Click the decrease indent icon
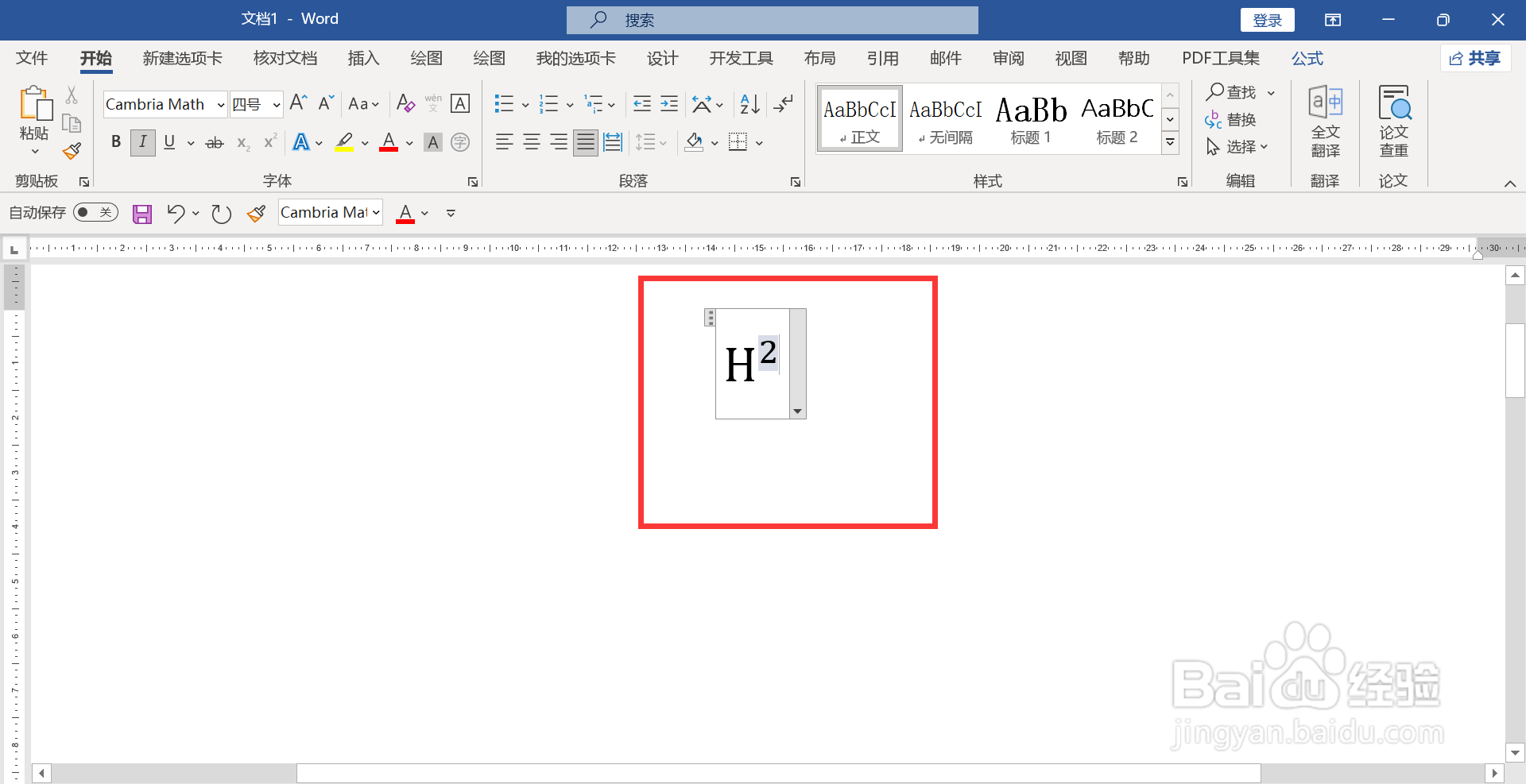 click(641, 103)
